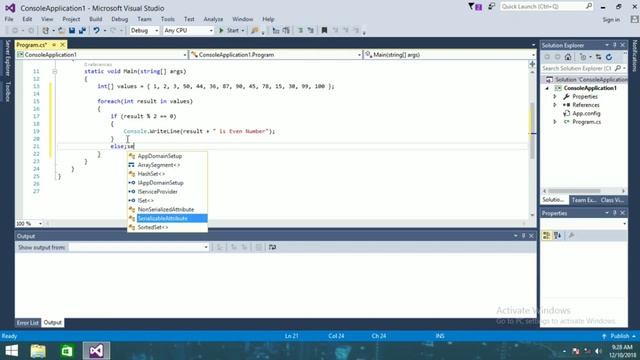Pin the Program.cs tab

pos(54,44)
